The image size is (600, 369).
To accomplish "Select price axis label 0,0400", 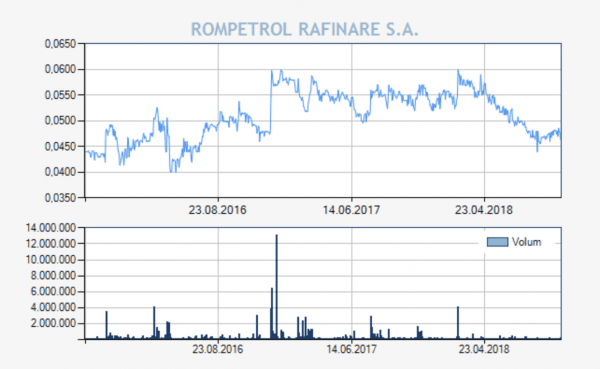I will 60,172.
